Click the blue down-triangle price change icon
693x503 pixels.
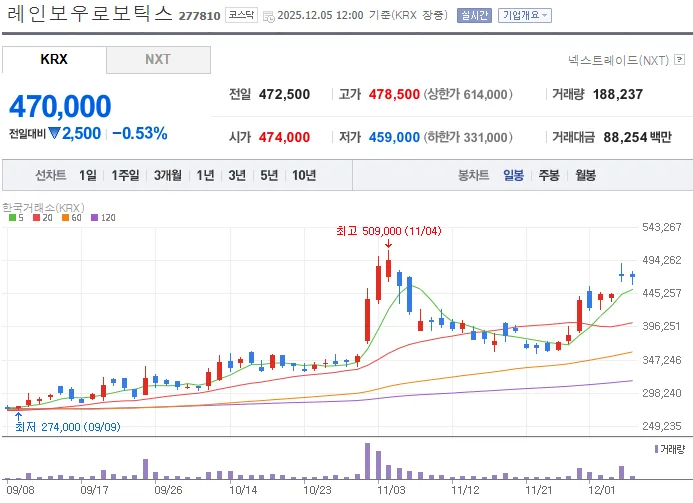[54, 133]
